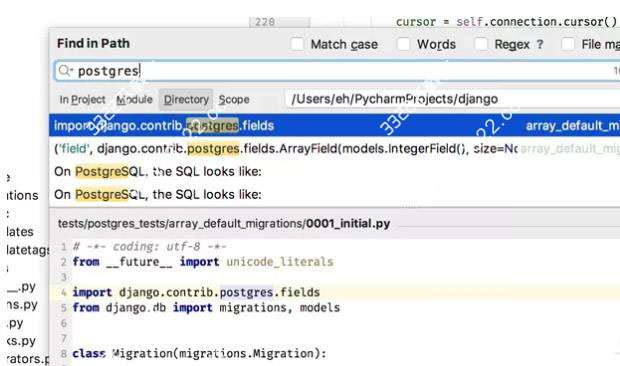This screenshot has height=366, width=620.
Task: Select the Directory scope tab
Action: tap(186, 100)
